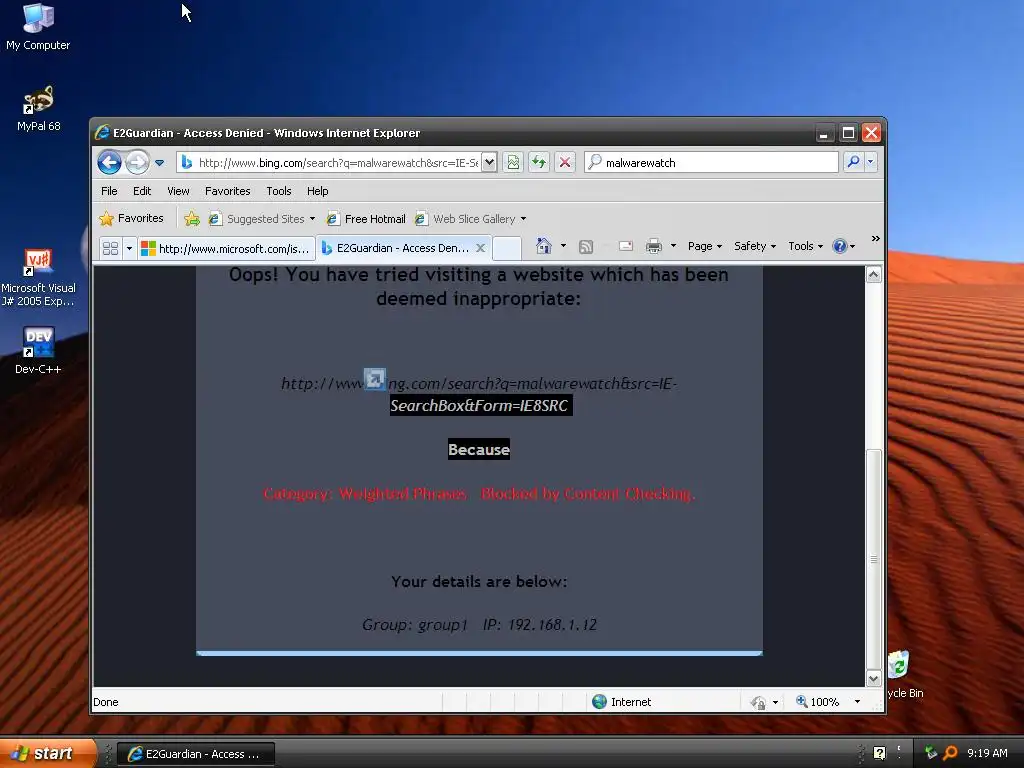Select the MyPal 68 desktop shortcut

39,108
